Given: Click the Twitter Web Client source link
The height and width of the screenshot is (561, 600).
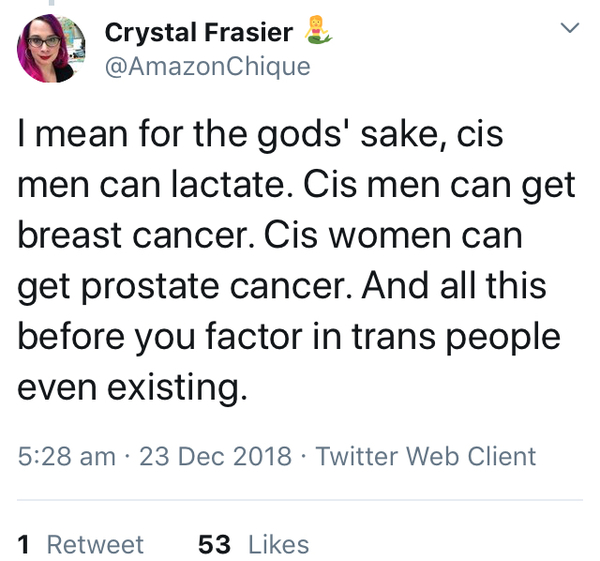Looking at the screenshot, I should [x=426, y=456].
